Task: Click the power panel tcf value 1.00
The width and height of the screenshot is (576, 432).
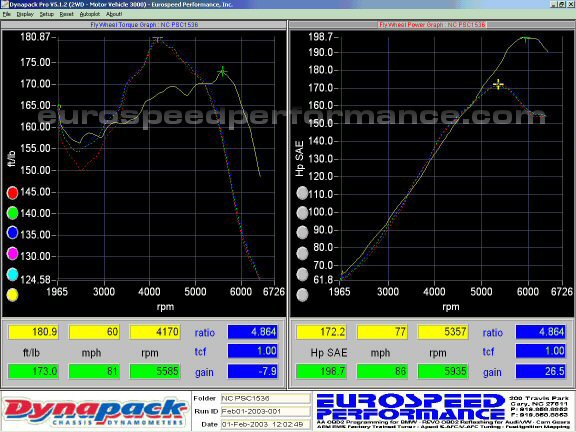Action: [x=541, y=351]
